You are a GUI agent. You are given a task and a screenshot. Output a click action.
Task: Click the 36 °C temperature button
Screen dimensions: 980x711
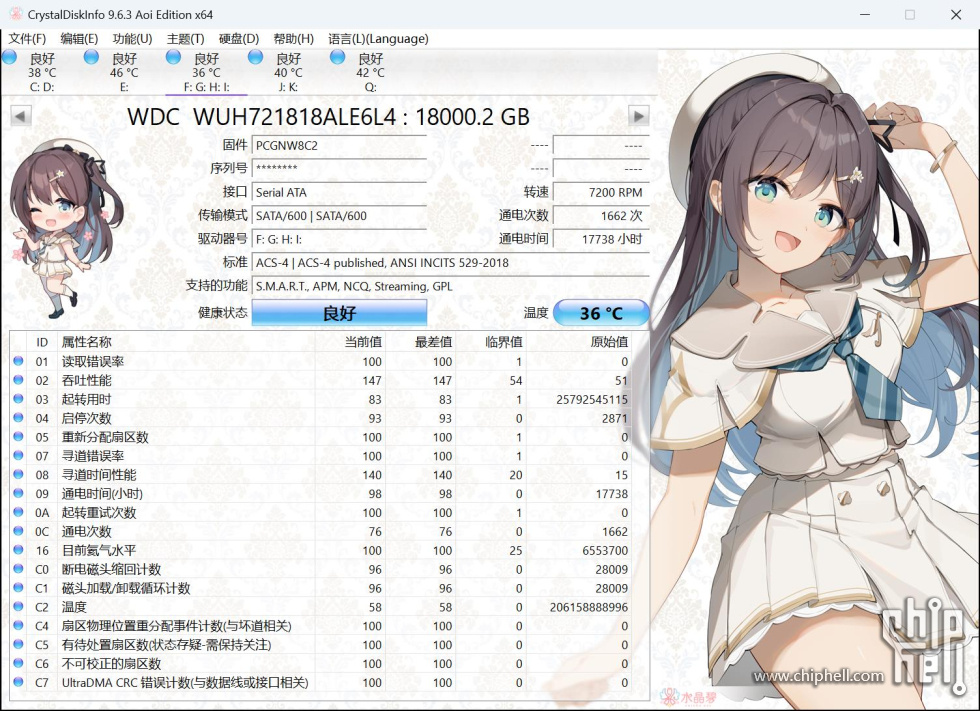601,312
